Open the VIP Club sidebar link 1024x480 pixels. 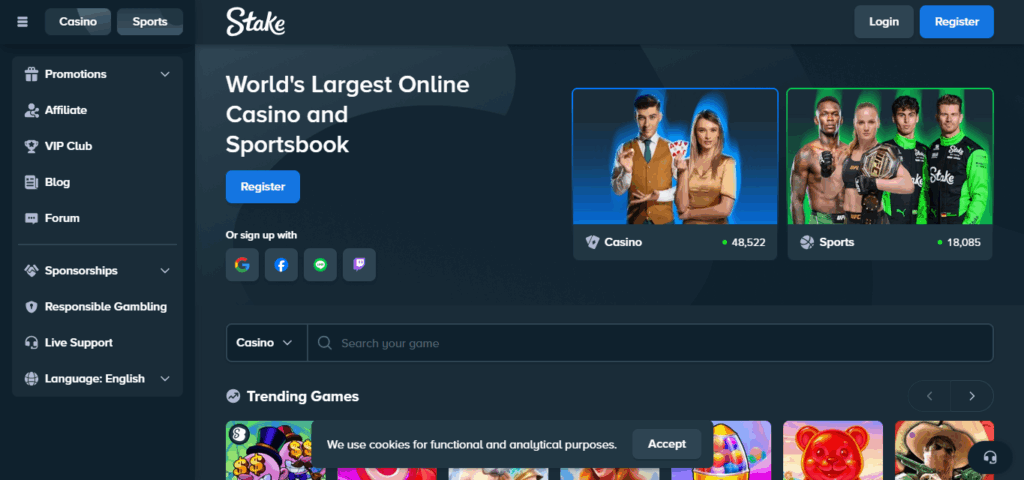(68, 146)
